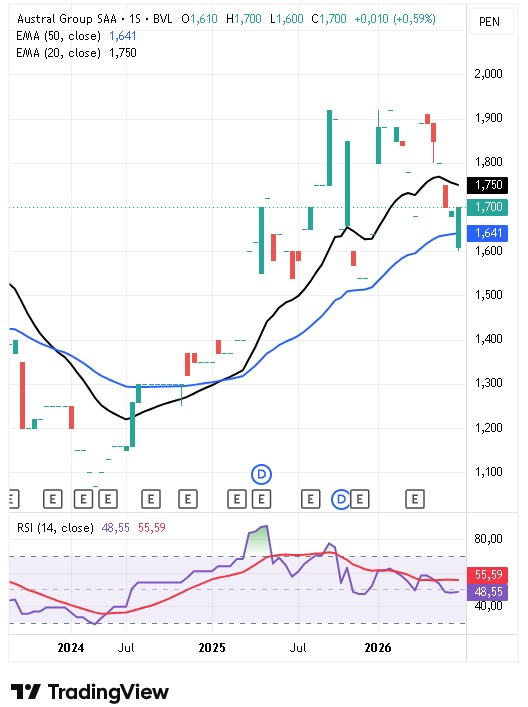Click the TradingView logo
528x707 pixels.
[x=89, y=691]
